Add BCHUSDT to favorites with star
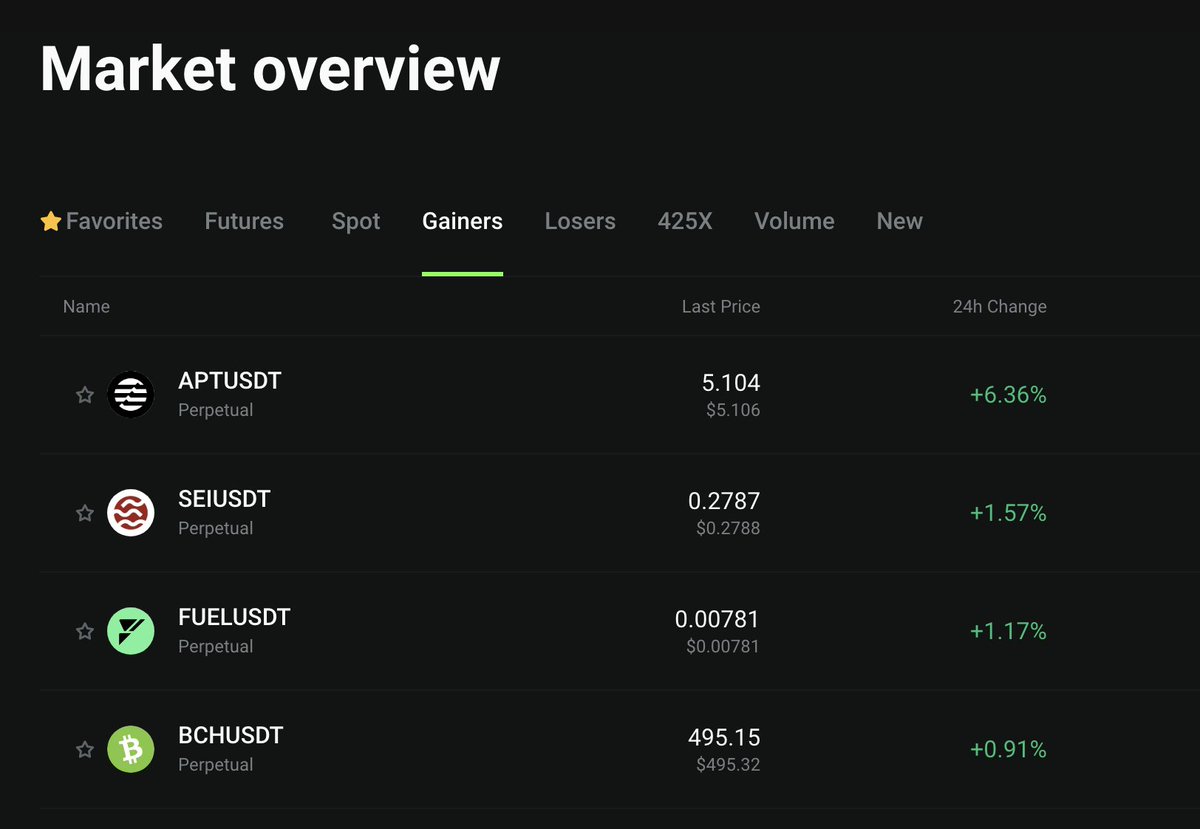 pyautogui.click(x=85, y=749)
